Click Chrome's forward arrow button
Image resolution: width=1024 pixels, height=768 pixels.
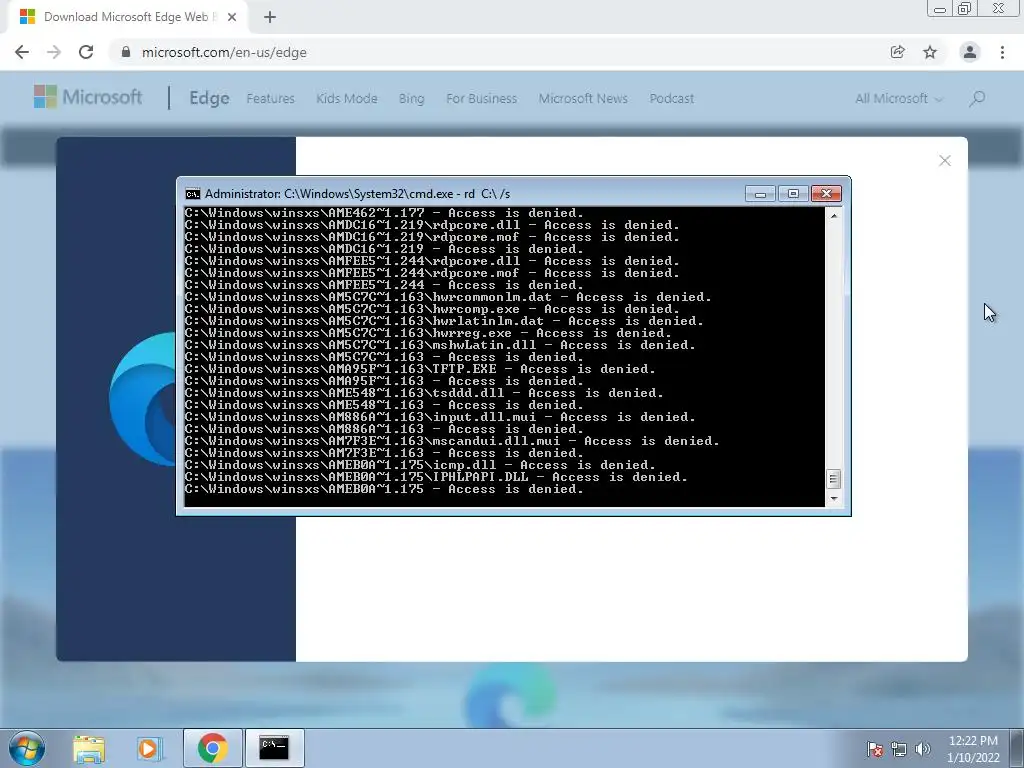tap(54, 52)
